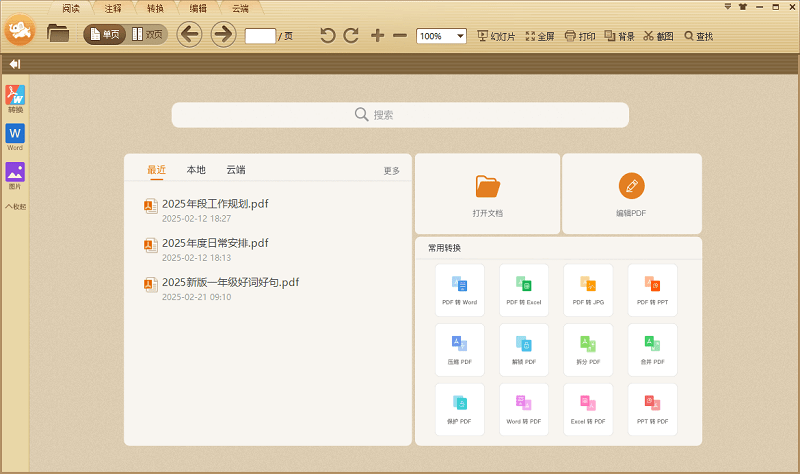
Task: Switch to 双页 double page view
Action: pos(149,35)
